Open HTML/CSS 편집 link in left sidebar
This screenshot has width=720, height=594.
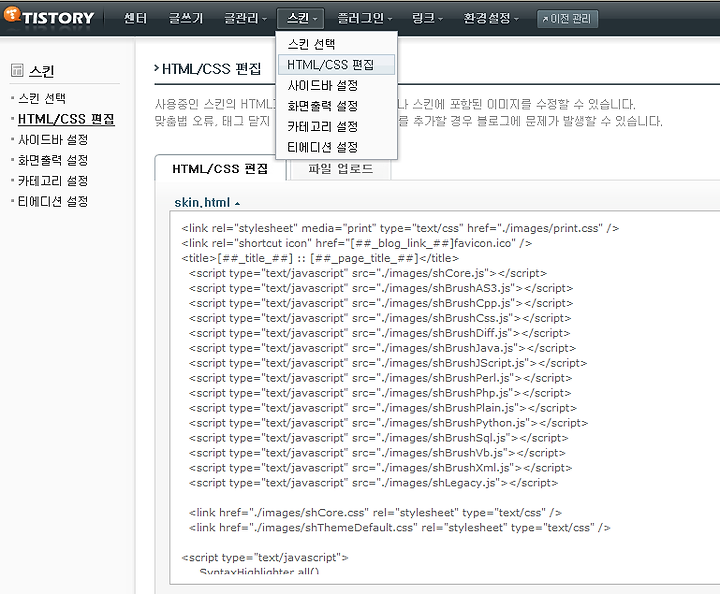click(66, 119)
